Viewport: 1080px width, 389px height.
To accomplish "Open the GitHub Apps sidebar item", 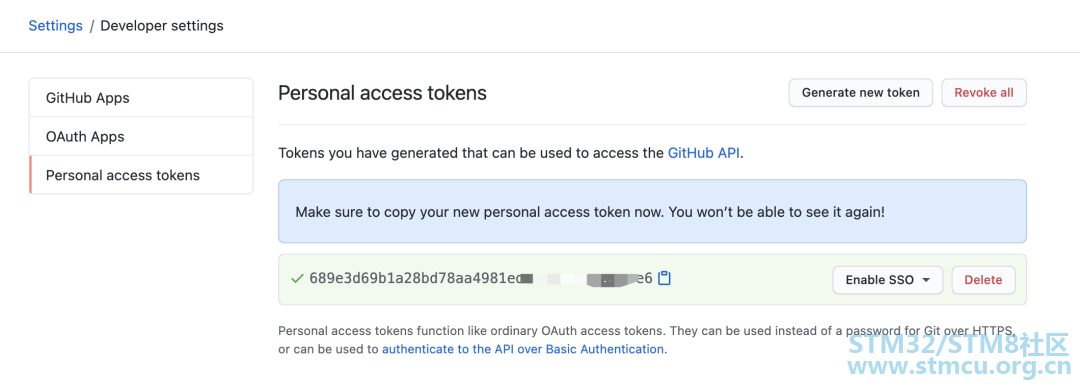I will tap(141, 98).
